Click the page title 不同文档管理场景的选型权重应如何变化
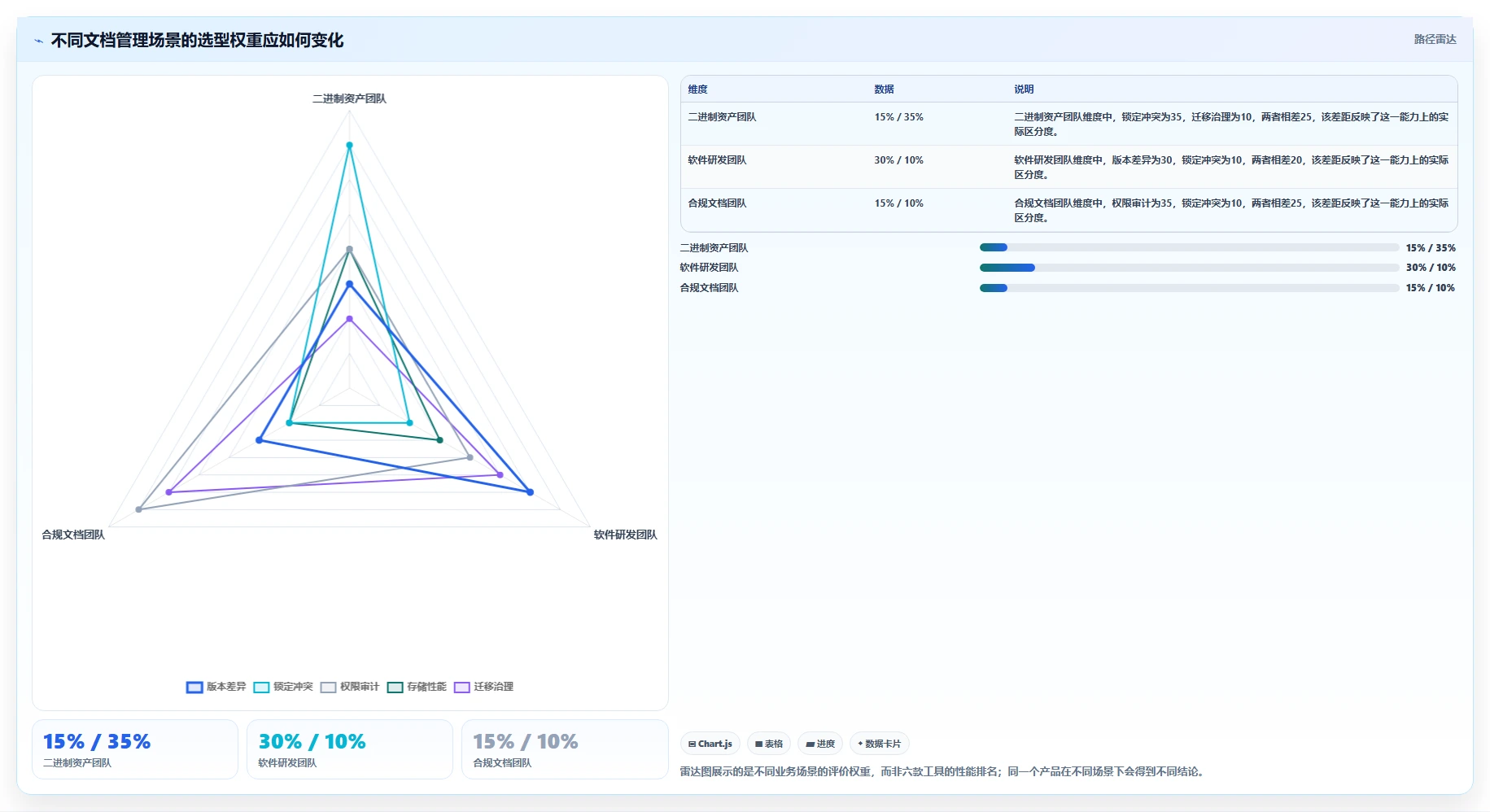This screenshot has width=1490, height=812. click(197, 41)
